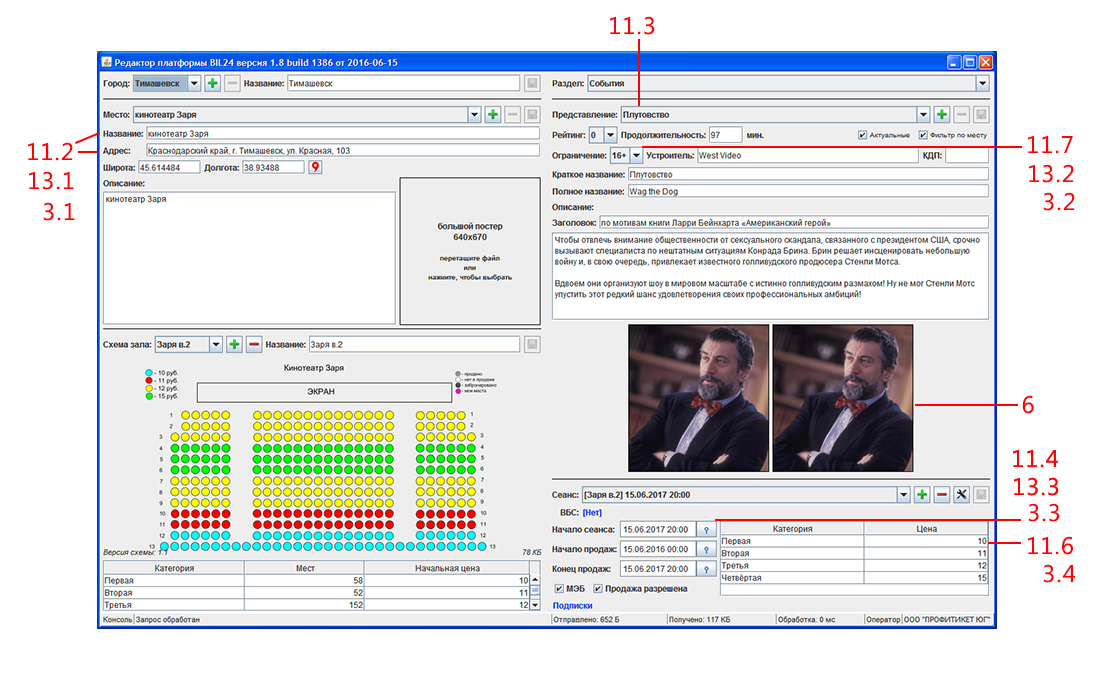Add new session with green plus icon
The width and height of the screenshot is (1100, 690).
(922, 494)
